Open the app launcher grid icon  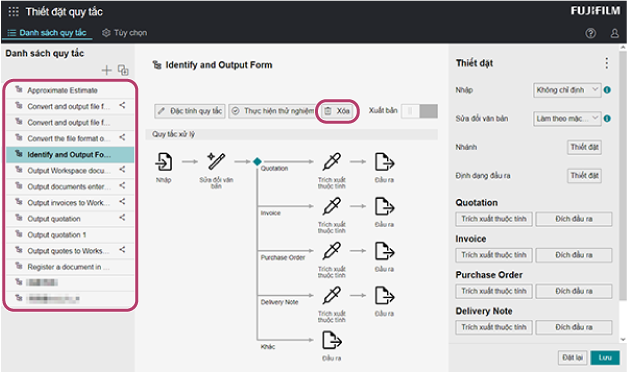point(14,12)
